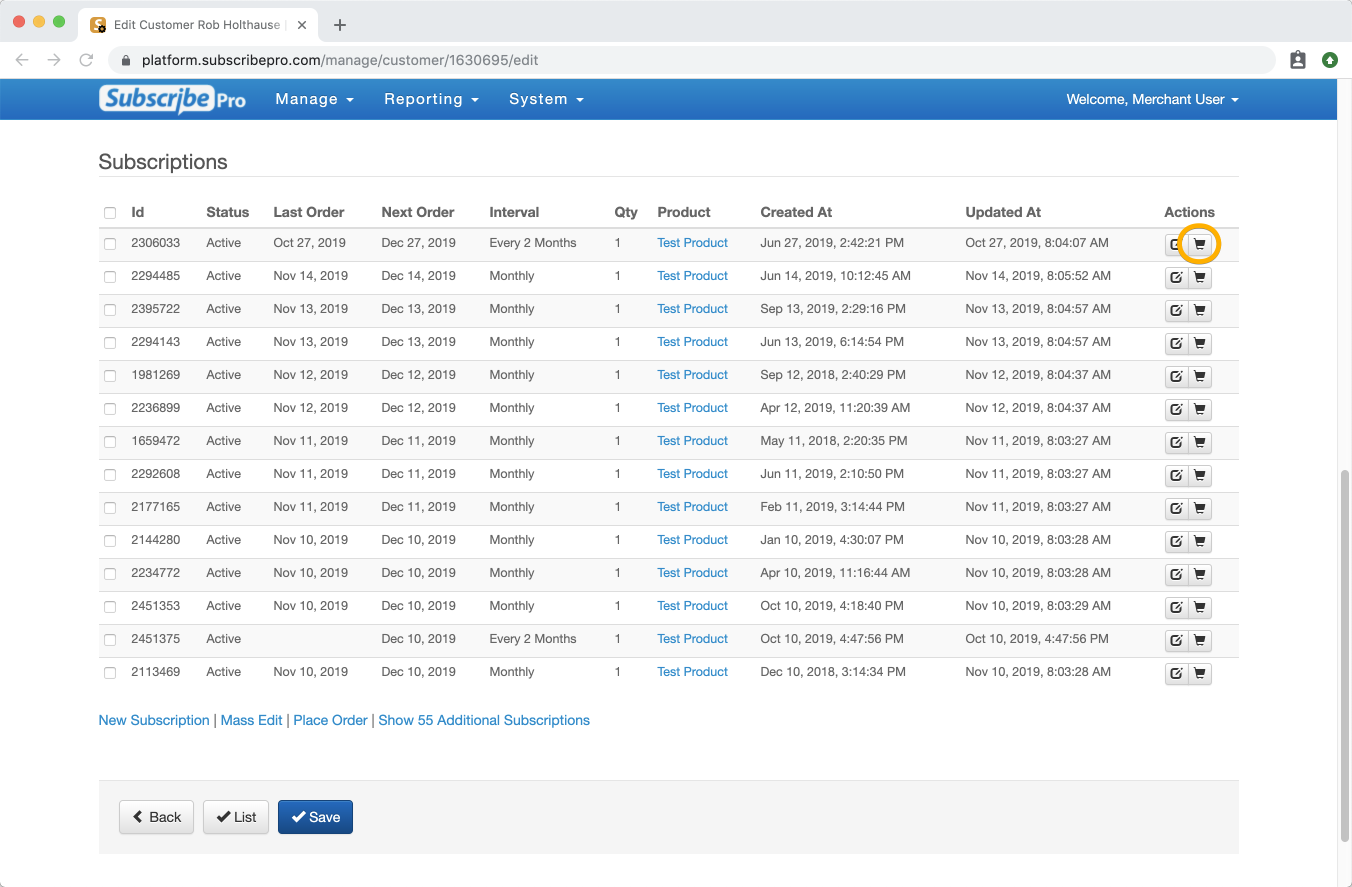1352x887 pixels.
Task: Click the edit icon for subscription 2294485
Action: coord(1176,278)
